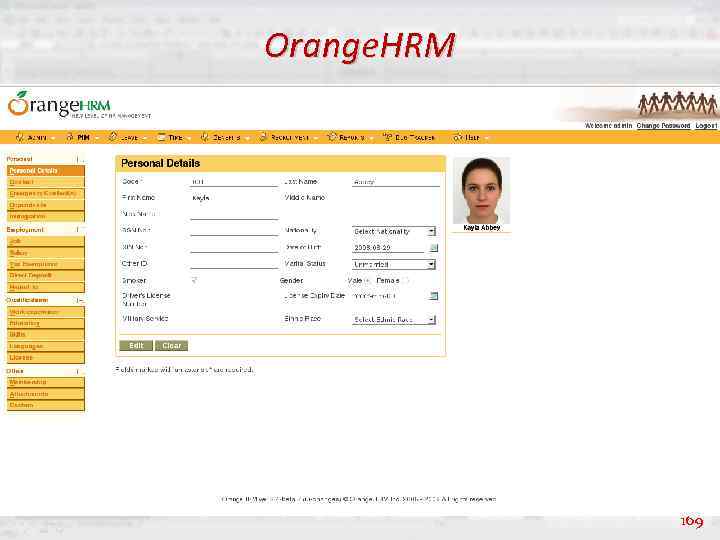
Task: Open License Expiry Date calendar picker
Action: tap(433, 296)
